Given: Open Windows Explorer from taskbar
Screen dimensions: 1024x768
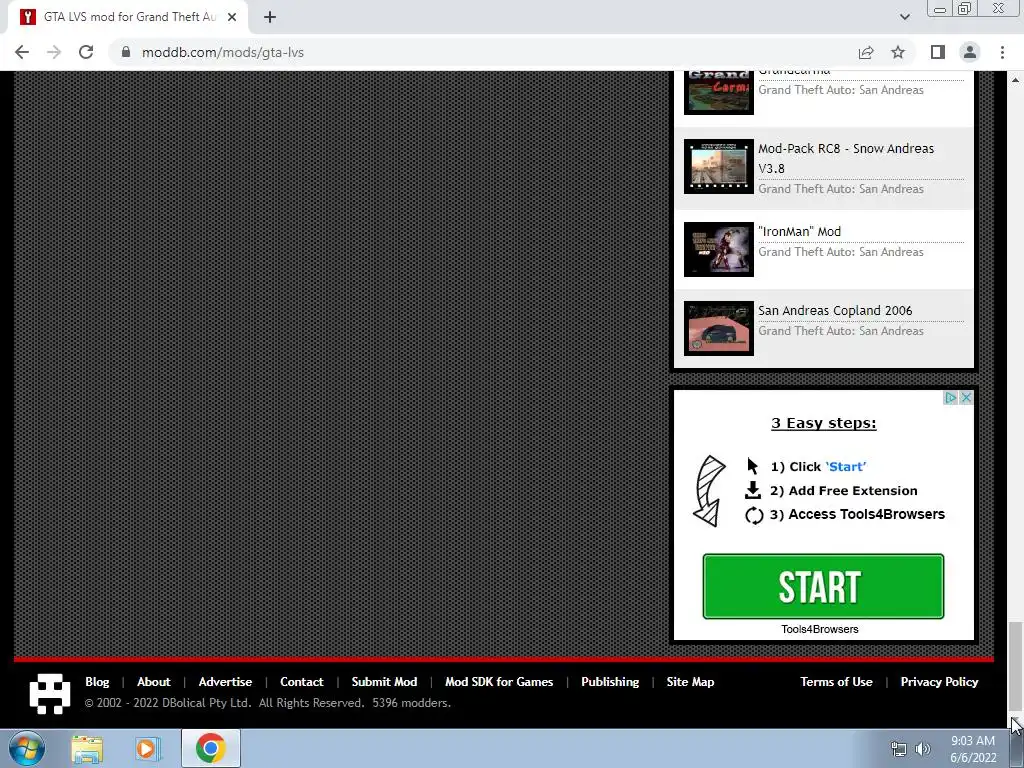Looking at the screenshot, I should coord(87,748).
